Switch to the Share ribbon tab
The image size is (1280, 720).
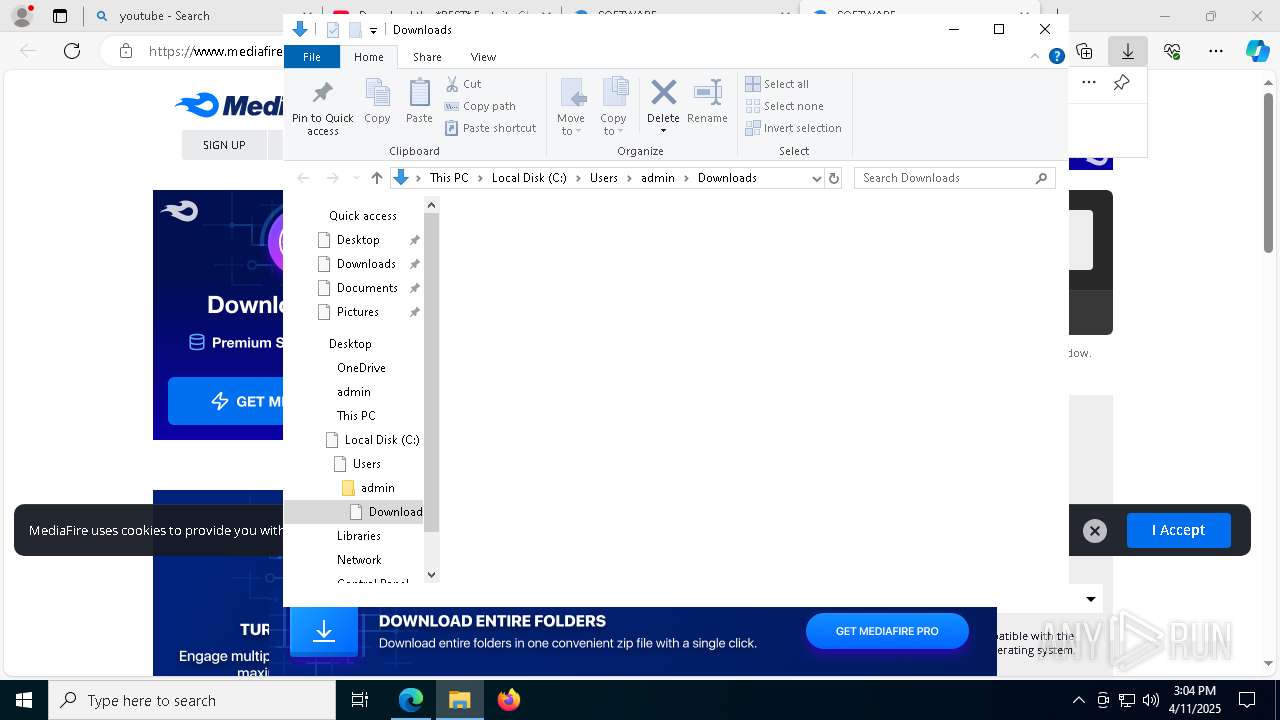(x=427, y=57)
